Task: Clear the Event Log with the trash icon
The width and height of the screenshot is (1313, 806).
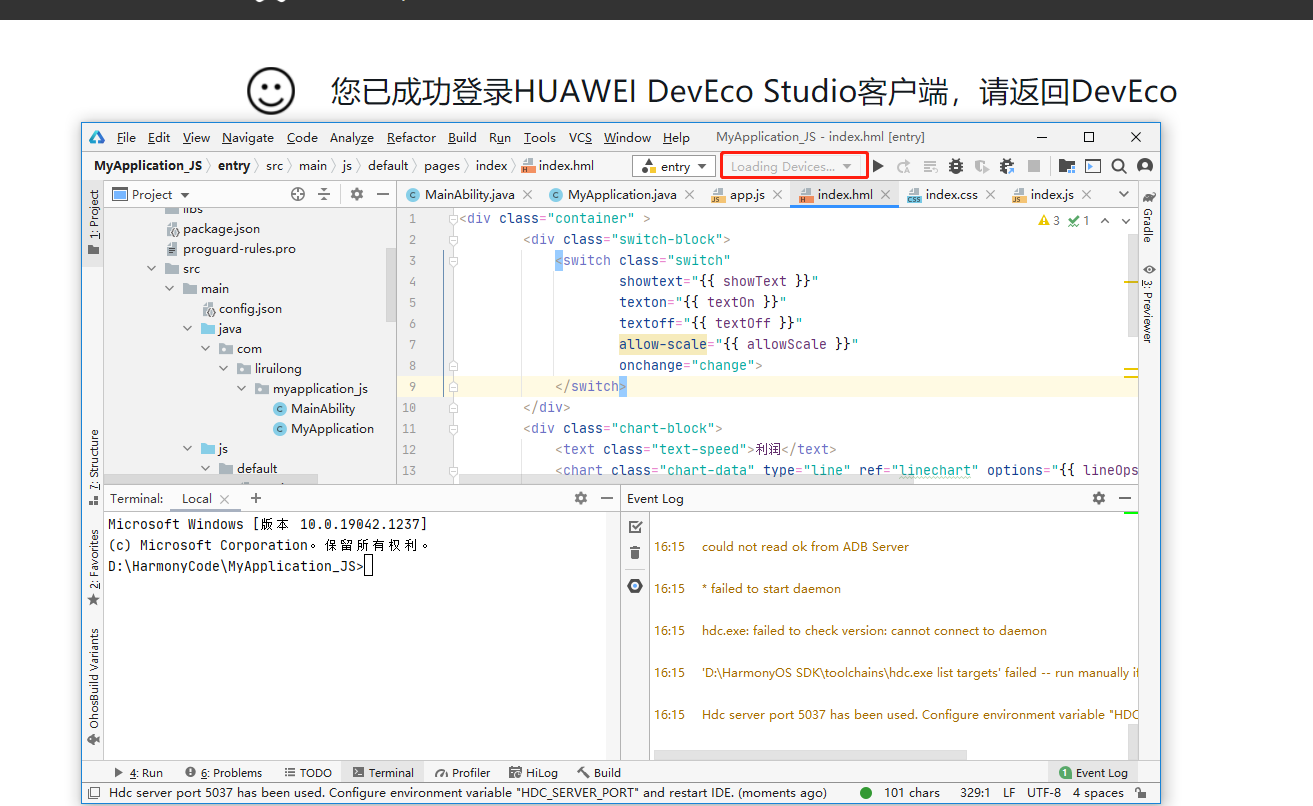Action: [634, 552]
